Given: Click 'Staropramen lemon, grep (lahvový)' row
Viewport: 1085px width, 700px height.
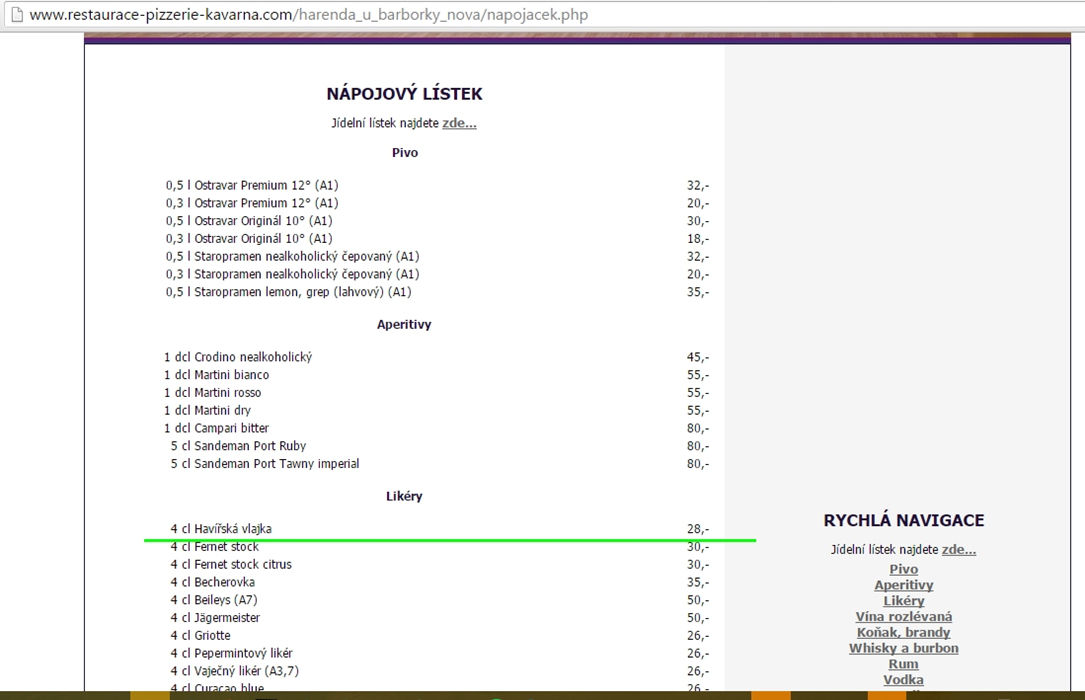Looking at the screenshot, I should coord(437,292).
